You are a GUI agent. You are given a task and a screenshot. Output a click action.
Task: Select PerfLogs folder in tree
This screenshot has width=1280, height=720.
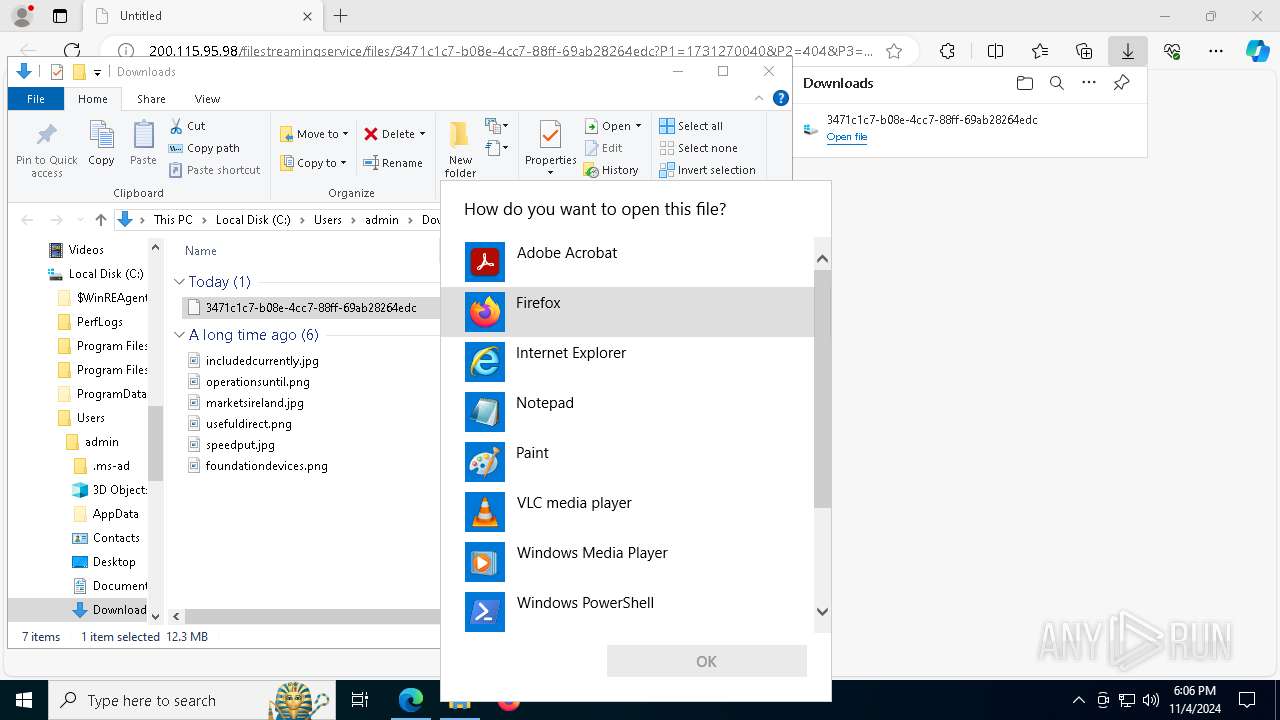click(99, 322)
